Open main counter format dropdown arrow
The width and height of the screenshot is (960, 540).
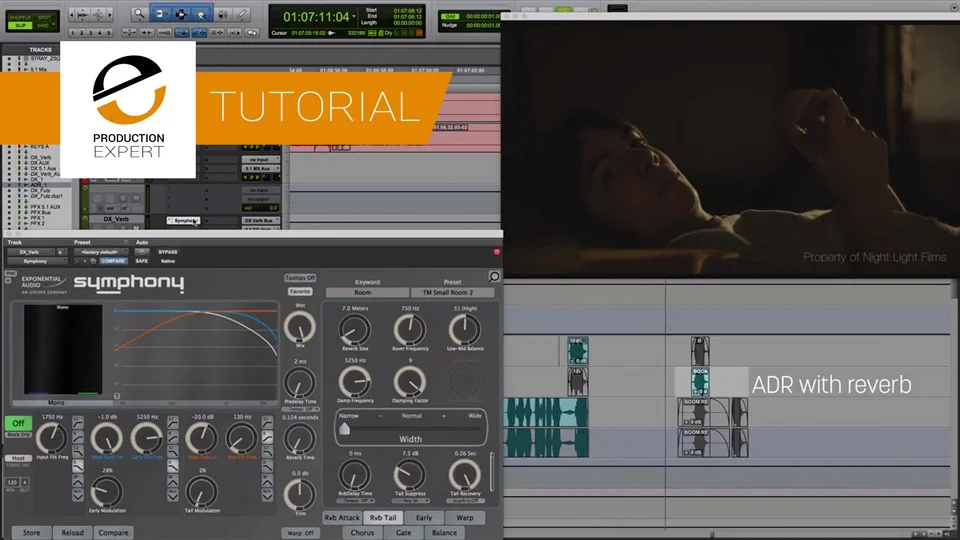point(354,17)
